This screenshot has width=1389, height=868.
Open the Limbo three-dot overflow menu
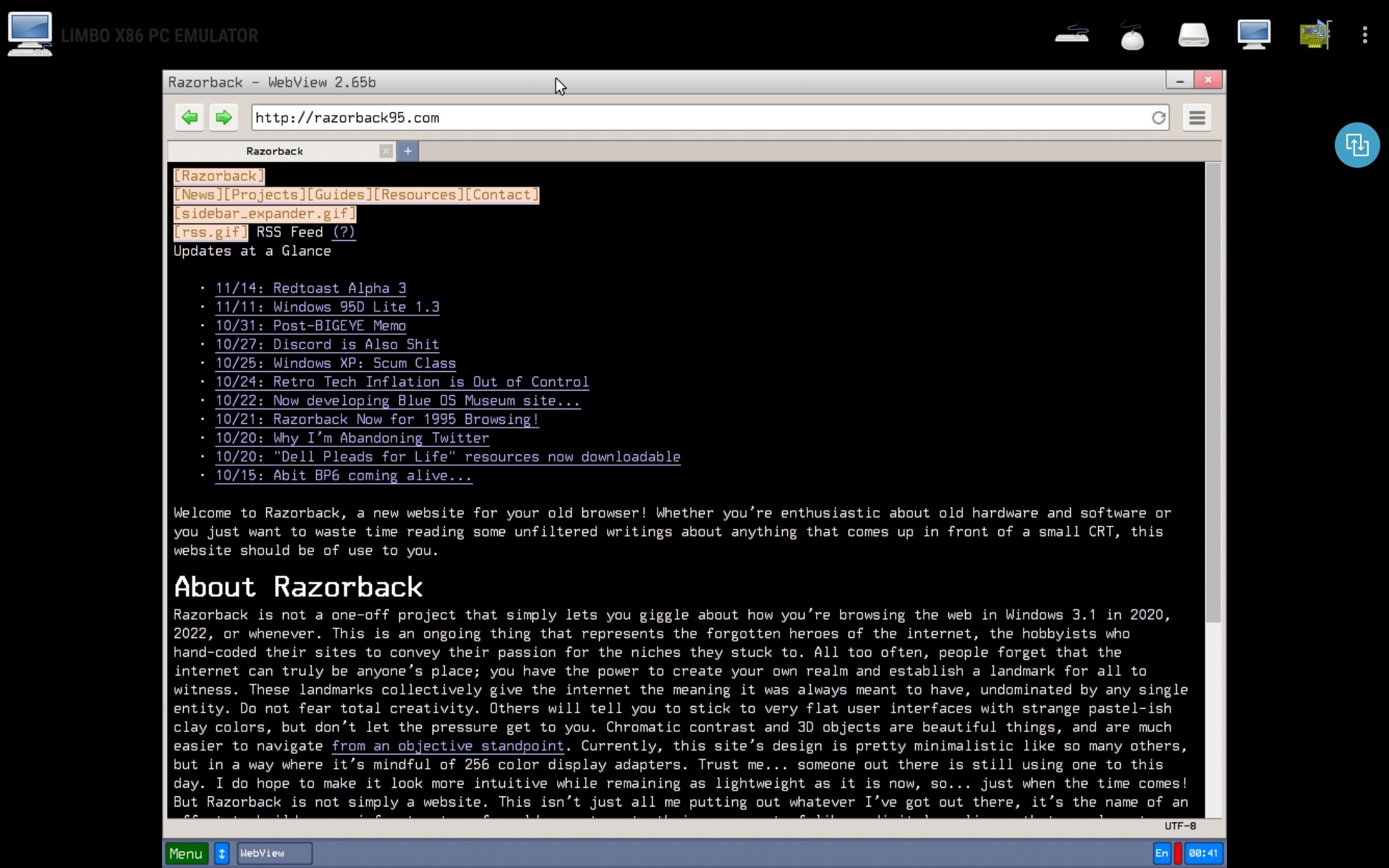click(1365, 35)
